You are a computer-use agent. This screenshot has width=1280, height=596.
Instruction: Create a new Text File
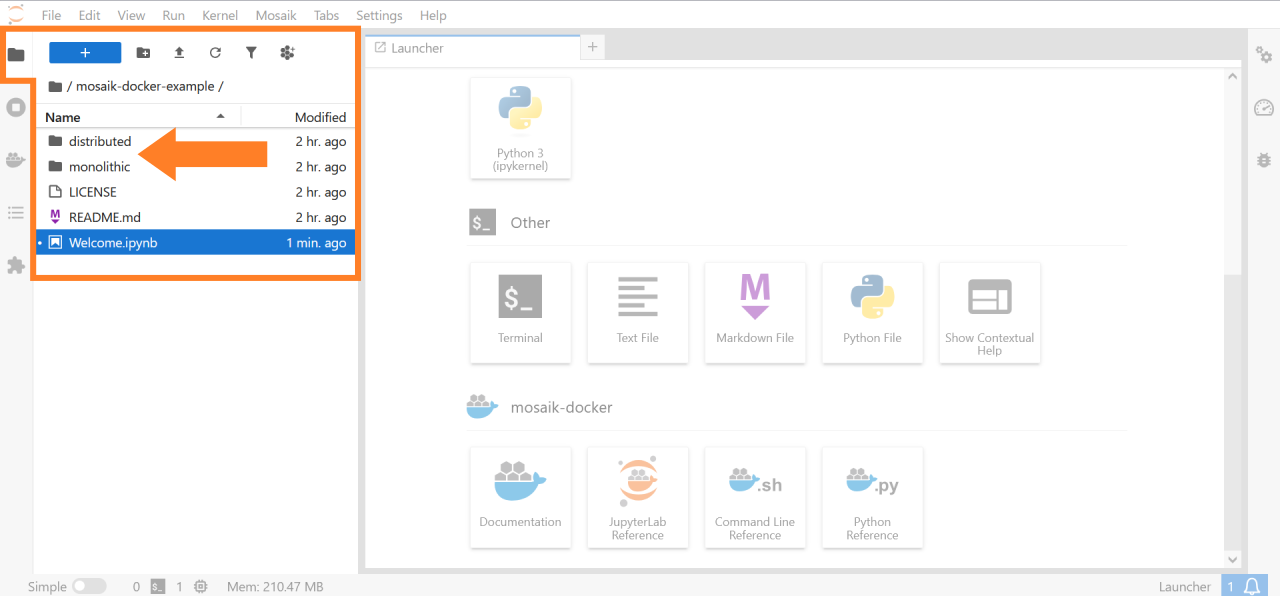coord(638,312)
